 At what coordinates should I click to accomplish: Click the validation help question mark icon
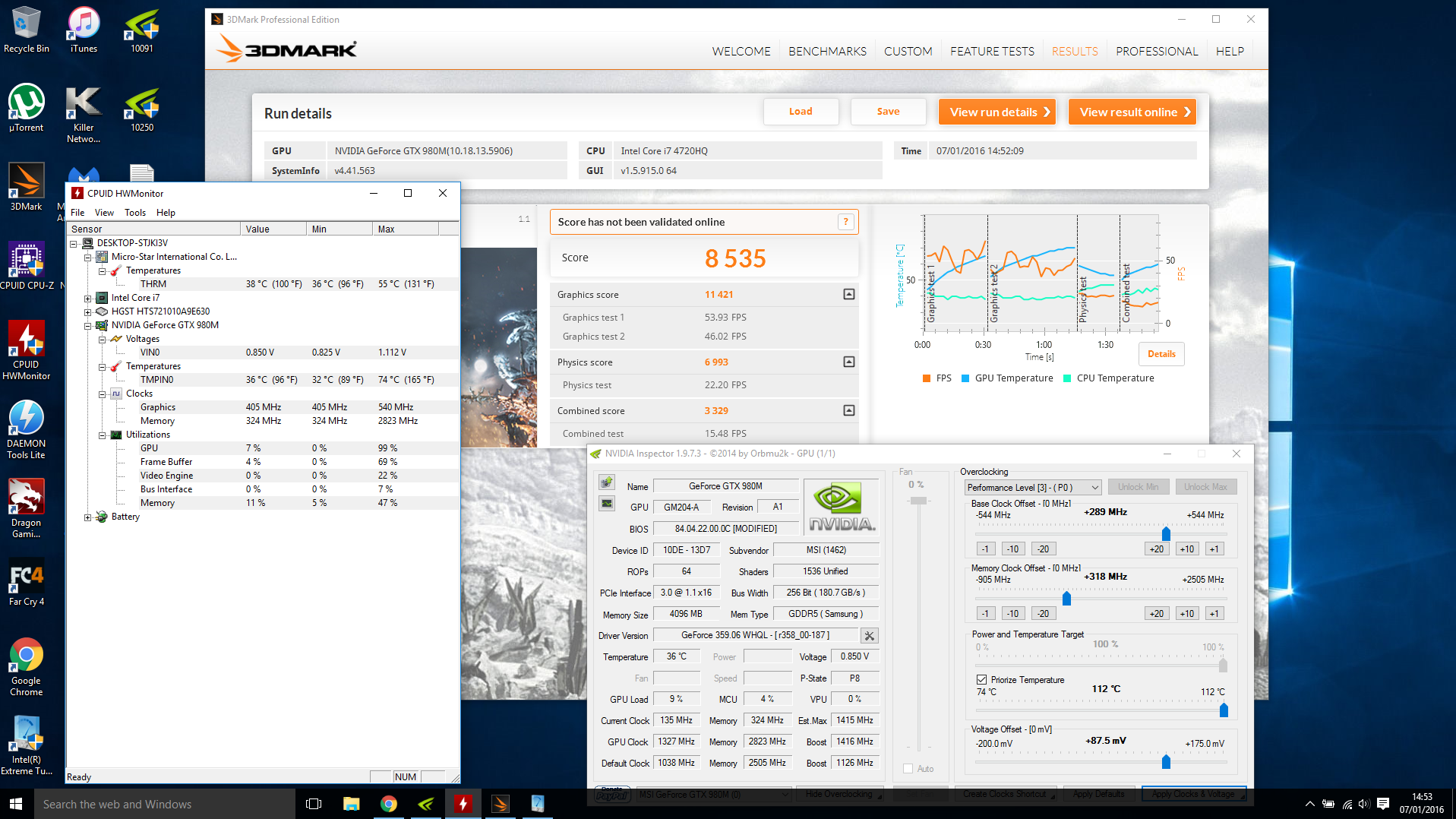(845, 222)
